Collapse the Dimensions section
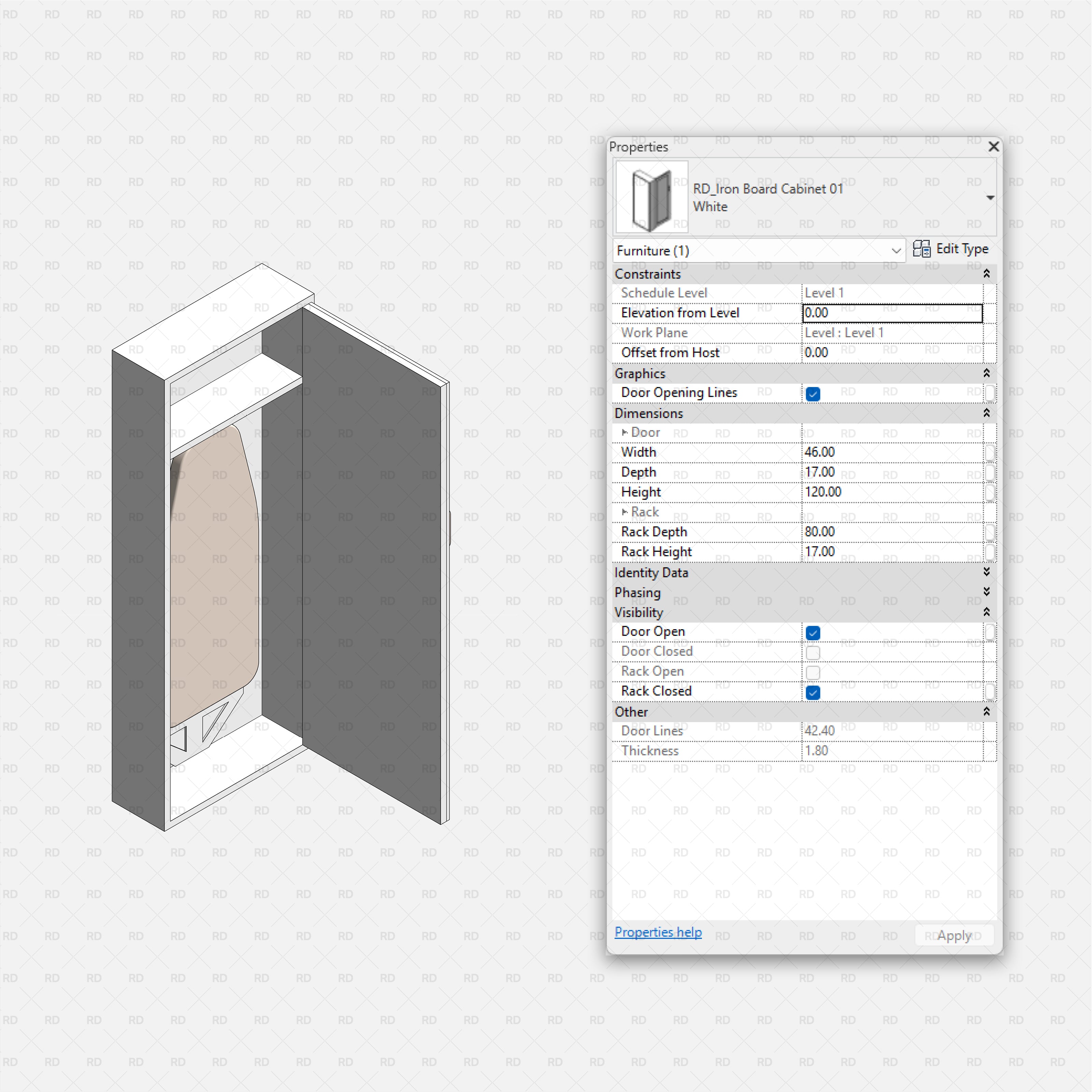The width and height of the screenshot is (1092, 1092). 987,413
